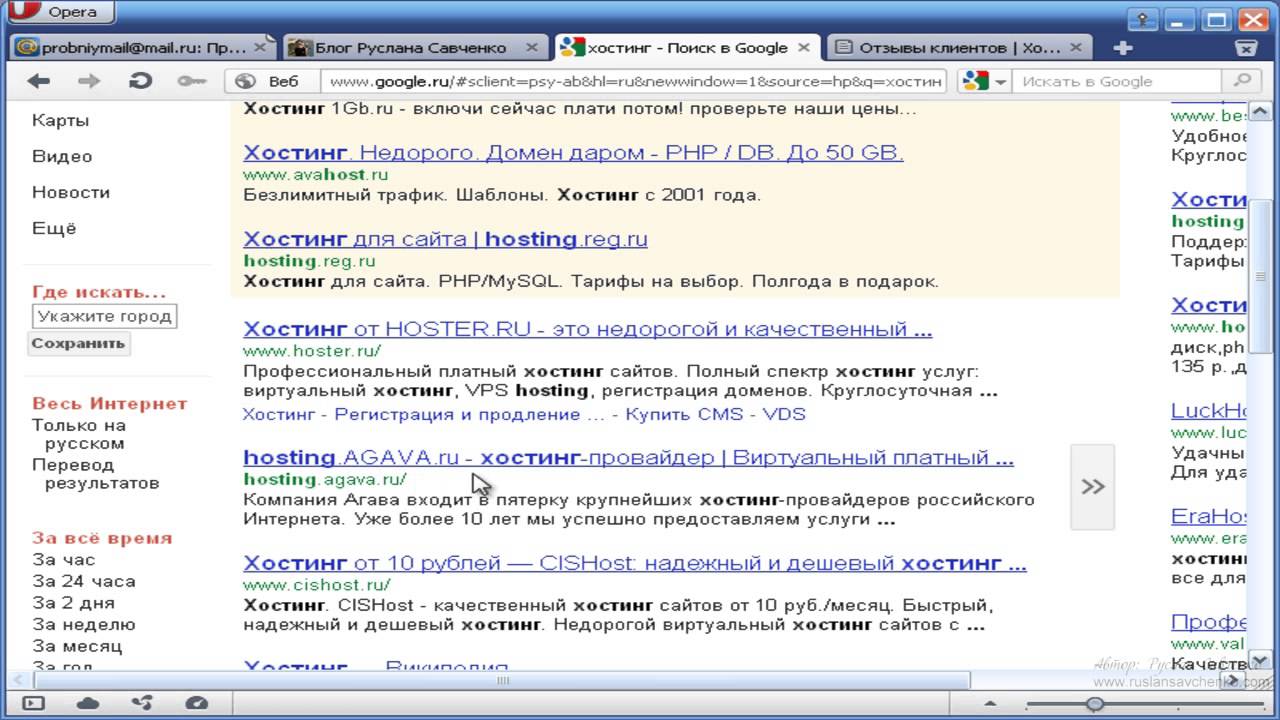Close the Блог Руслана Савченко tab
1280x720 pixels.
click(533, 47)
